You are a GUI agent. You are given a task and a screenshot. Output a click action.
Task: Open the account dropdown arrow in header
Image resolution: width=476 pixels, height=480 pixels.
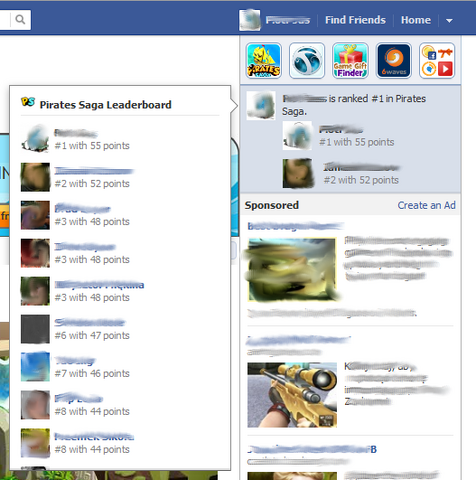pos(449,21)
